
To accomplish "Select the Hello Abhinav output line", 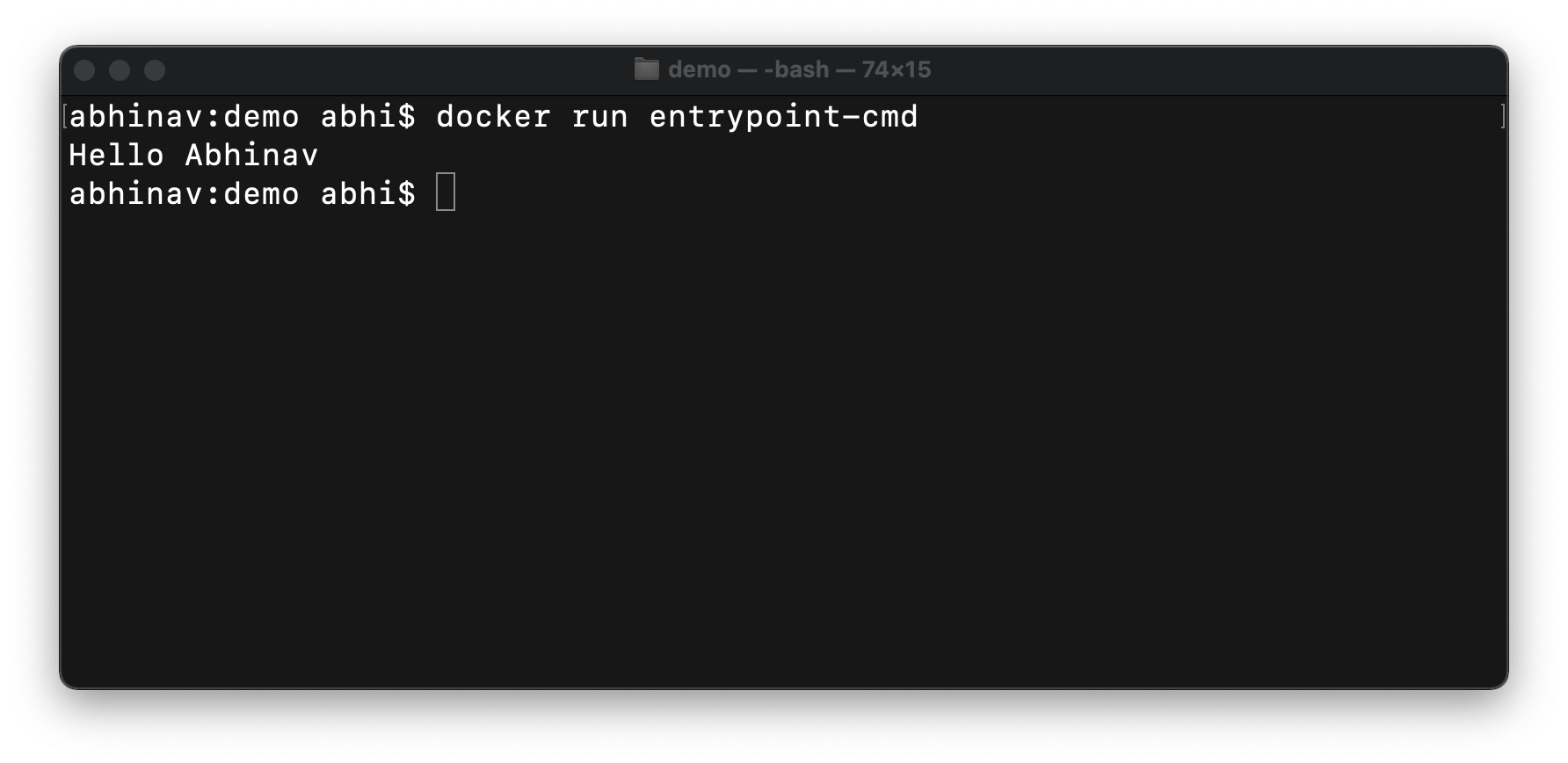I will coord(193,155).
